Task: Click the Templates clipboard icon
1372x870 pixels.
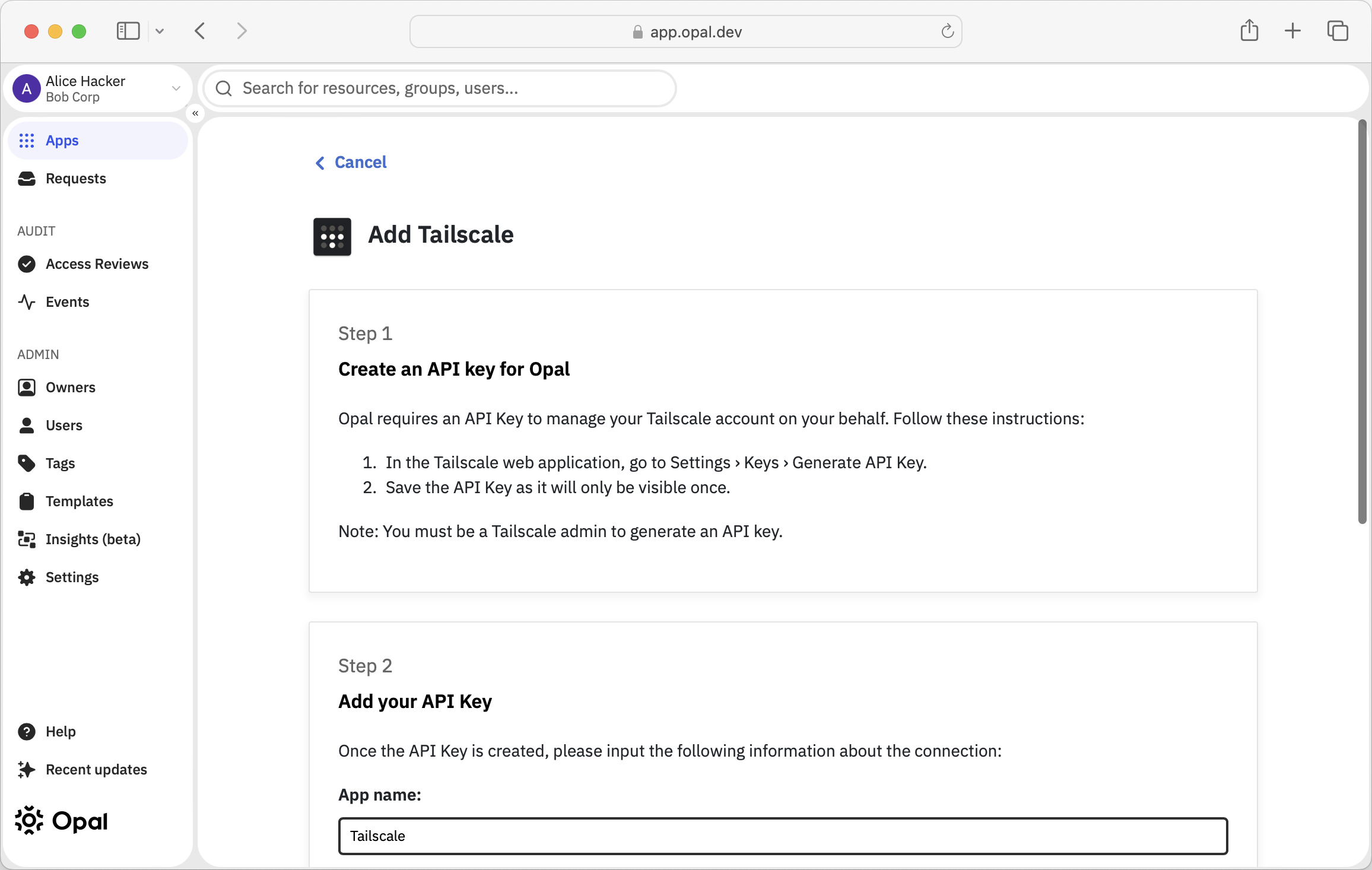Action: click(x=27, y=501)
